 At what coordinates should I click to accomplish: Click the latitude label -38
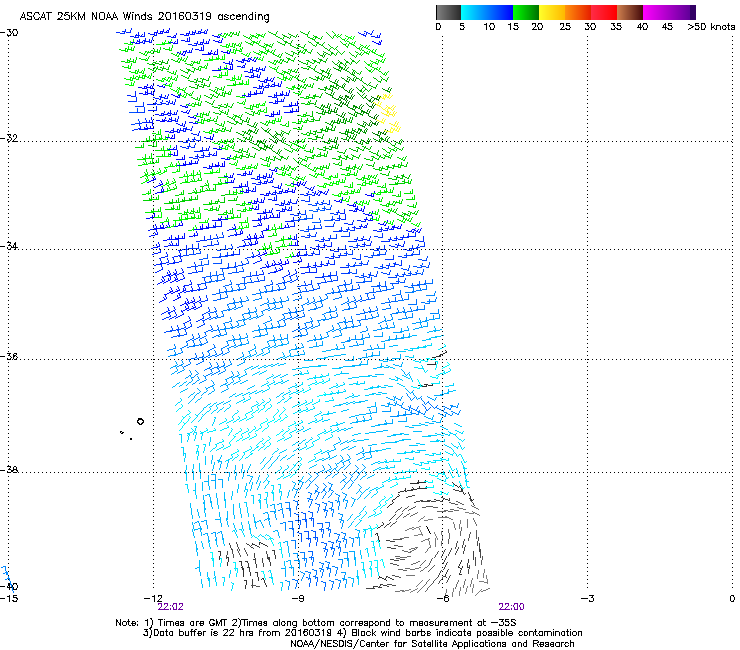9,470
